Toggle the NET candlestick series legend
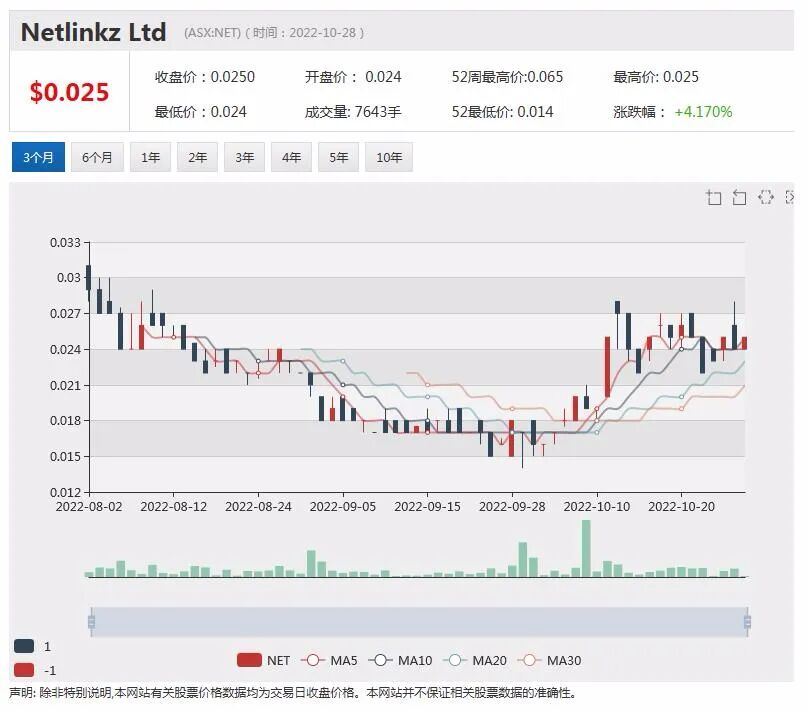This screenshot has height=713, width=807. coord(264,660)
